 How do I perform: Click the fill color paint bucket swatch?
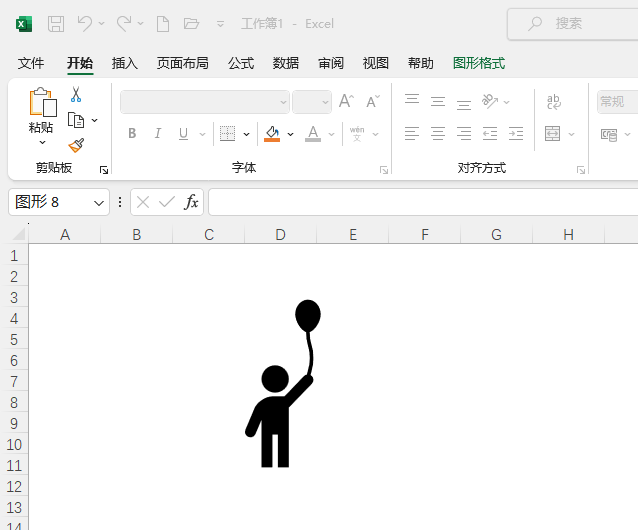[x=272, y=133]
